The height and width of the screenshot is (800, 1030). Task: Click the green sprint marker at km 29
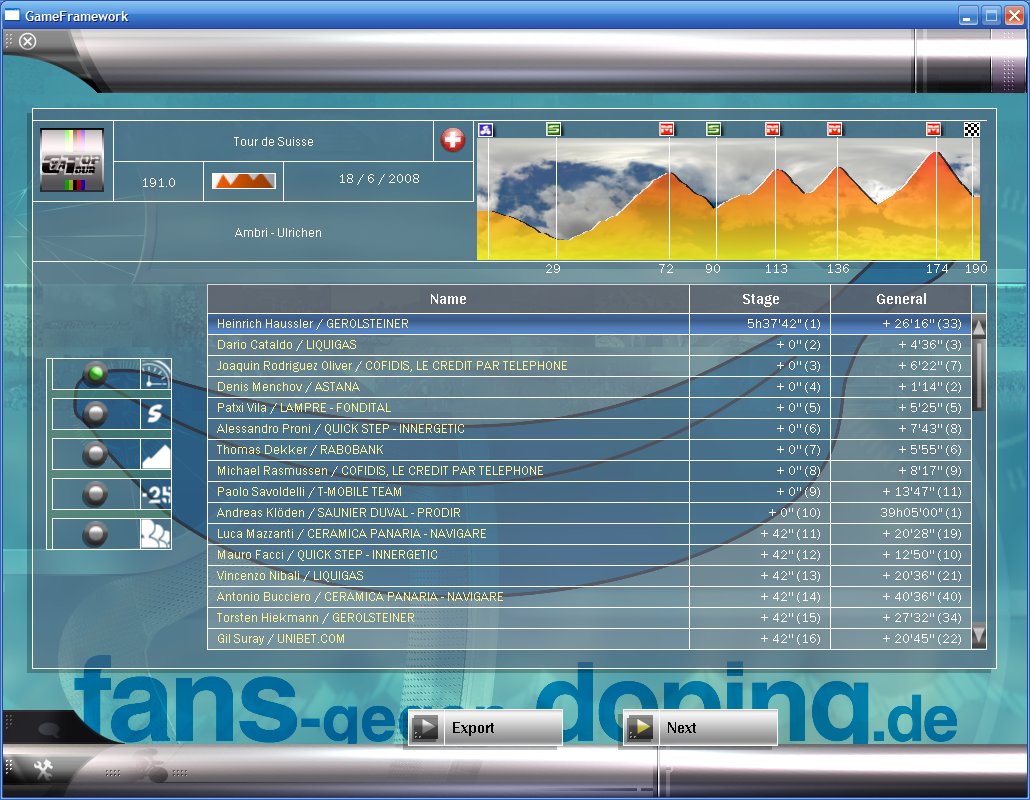(554, 129)
